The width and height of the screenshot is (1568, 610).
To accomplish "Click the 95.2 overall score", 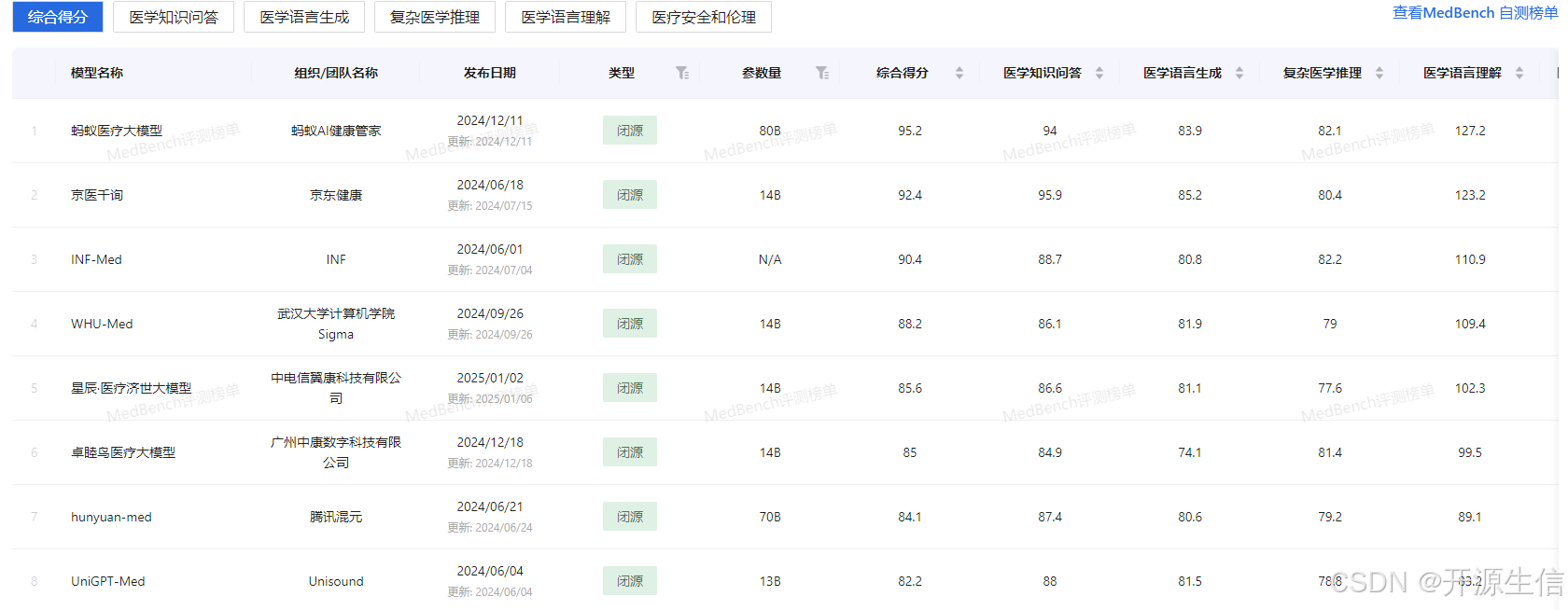I will point(910,131).
